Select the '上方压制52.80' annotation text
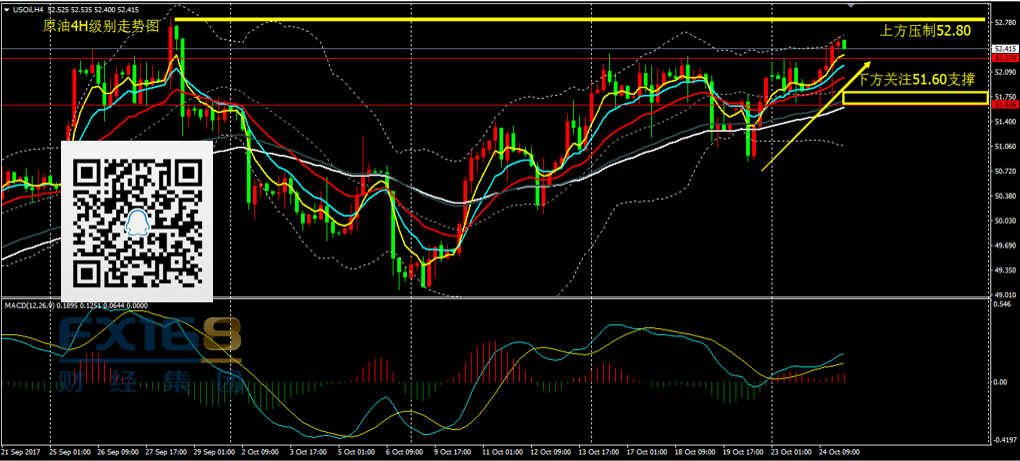This screenshot has width=1020, height=461. 925,31
